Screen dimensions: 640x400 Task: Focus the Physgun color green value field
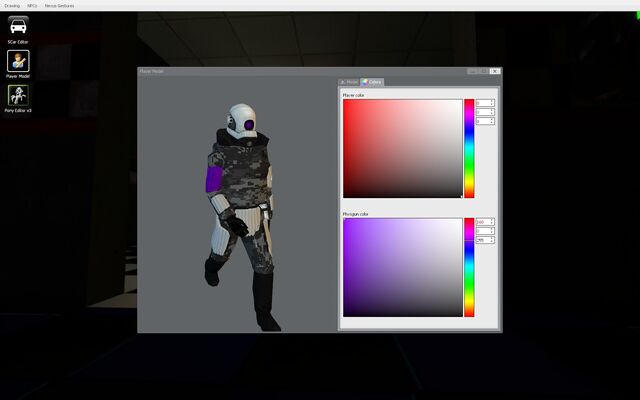(485, 231)
